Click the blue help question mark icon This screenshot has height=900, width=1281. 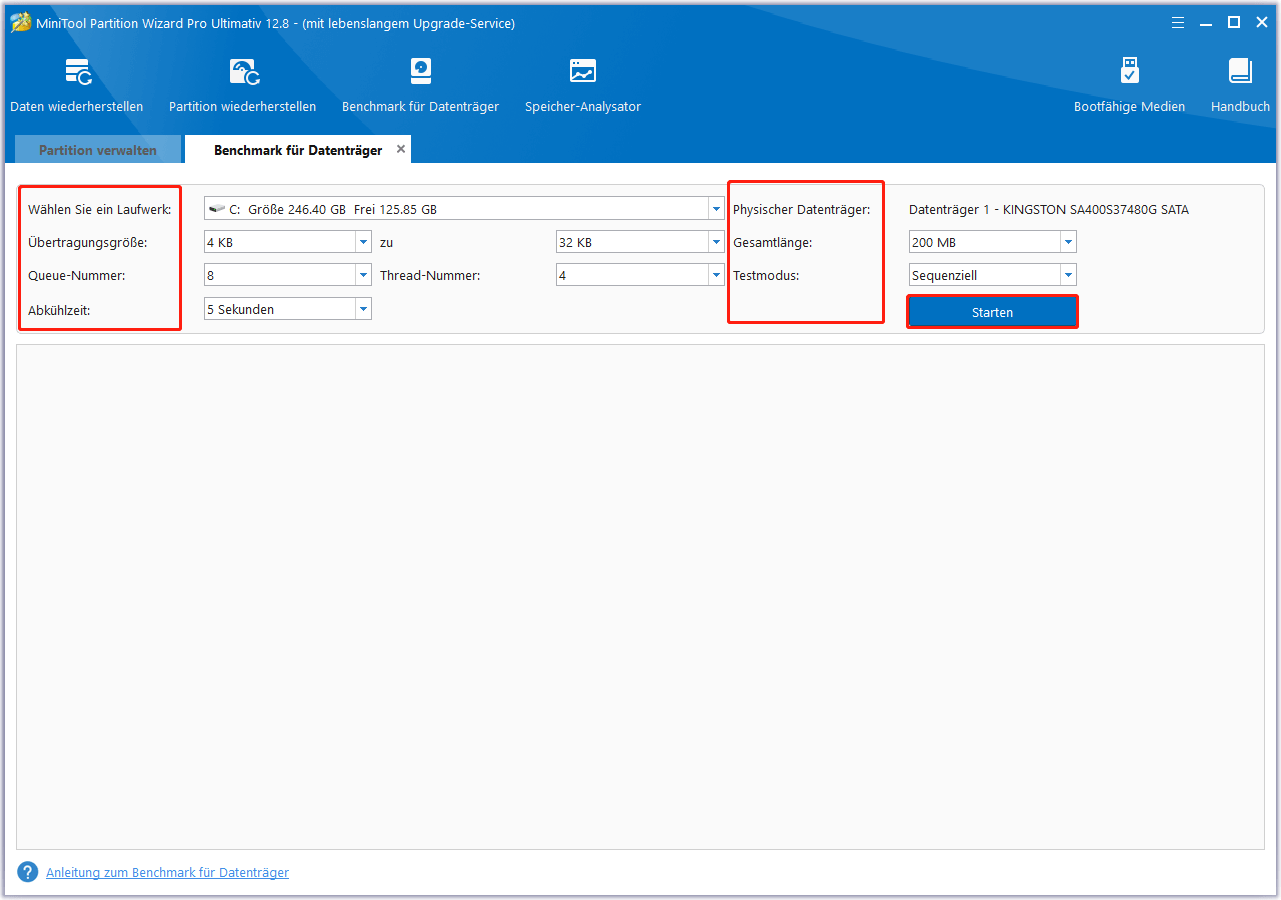28,872
